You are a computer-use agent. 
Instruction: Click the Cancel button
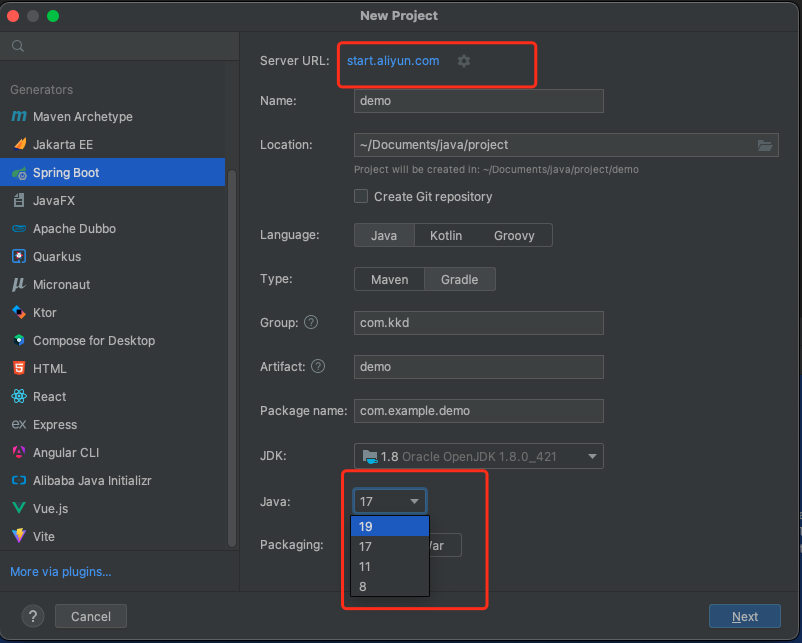point(91,616)
